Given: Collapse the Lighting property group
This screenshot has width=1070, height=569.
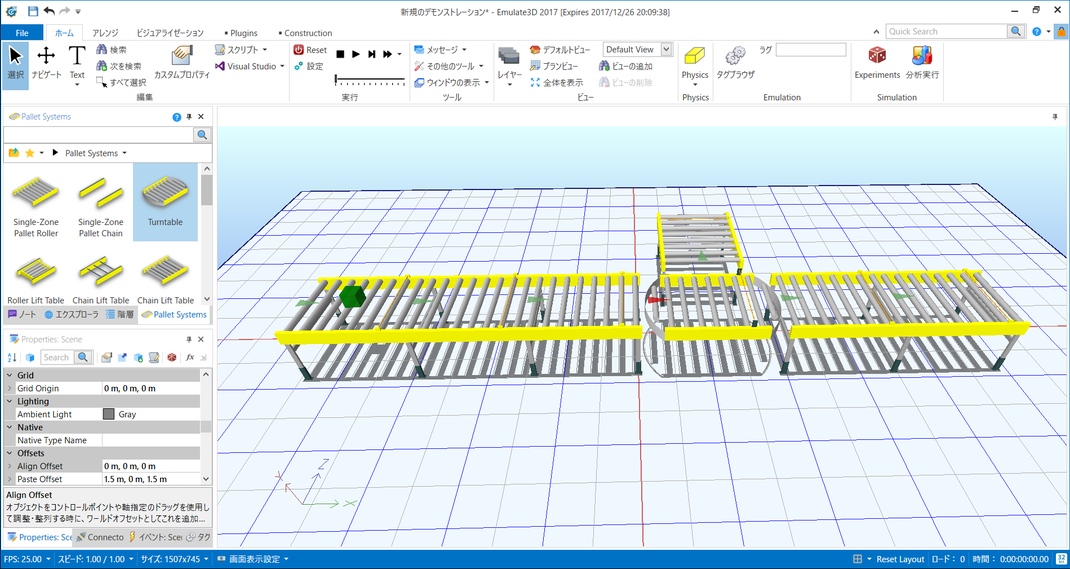Looking at the screenshot, I should click(x=9, y=401).
